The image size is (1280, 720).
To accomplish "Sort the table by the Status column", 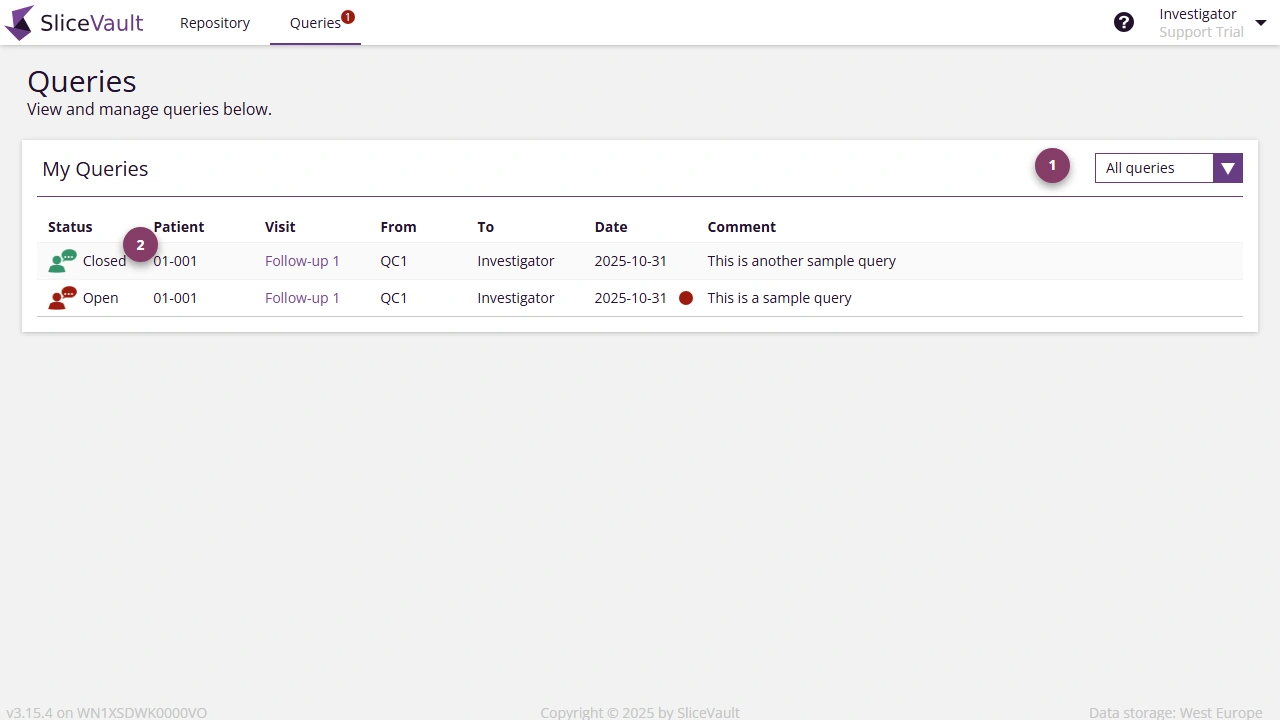I will pos(70,227).
